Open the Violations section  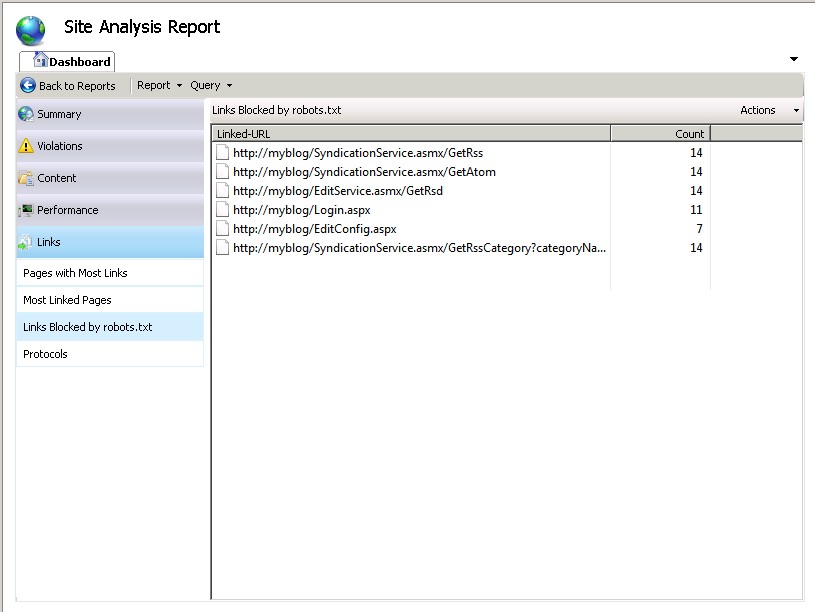[x=110, y=146]
